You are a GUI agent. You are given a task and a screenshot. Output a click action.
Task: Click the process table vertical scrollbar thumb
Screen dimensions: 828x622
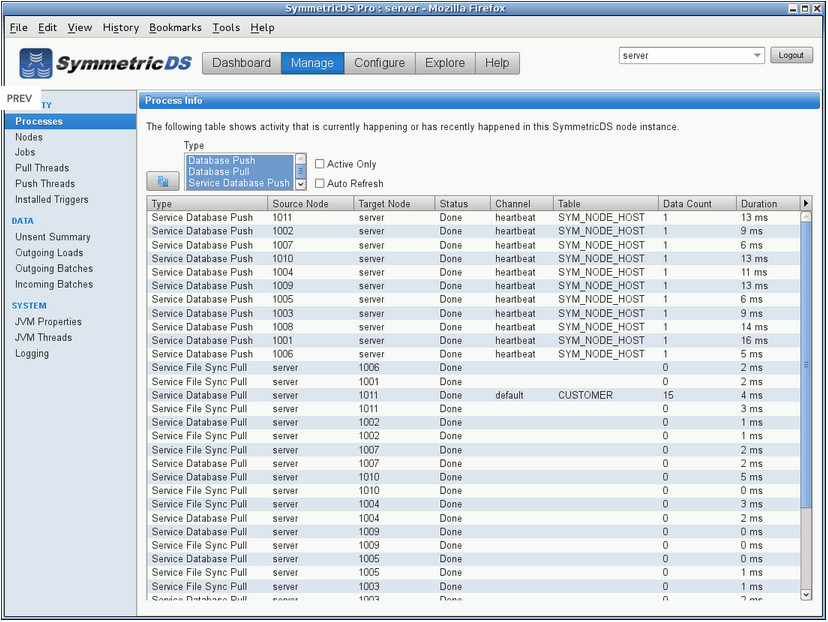pos(806,364)
